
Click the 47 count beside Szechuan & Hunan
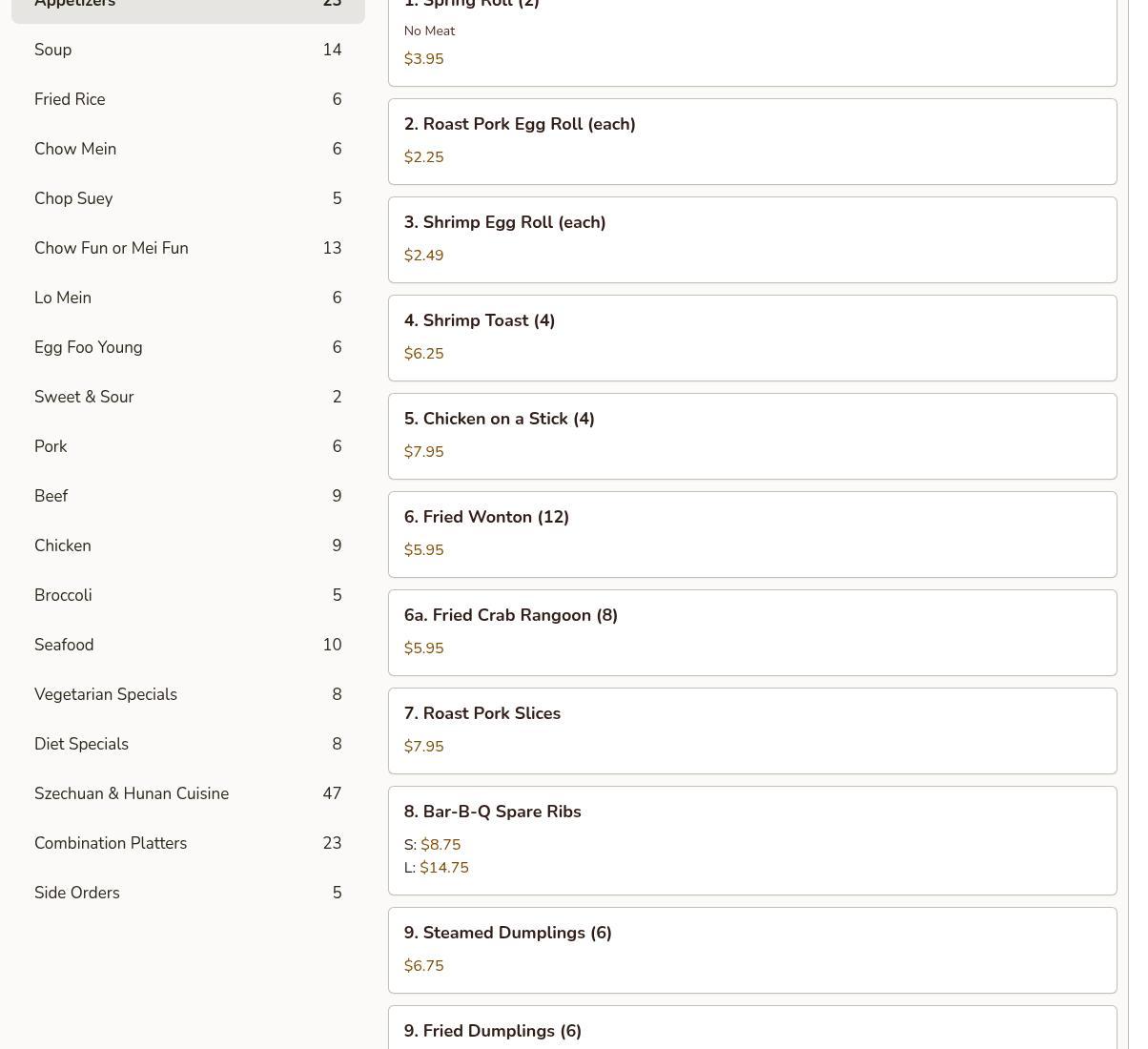pos(332,793)
